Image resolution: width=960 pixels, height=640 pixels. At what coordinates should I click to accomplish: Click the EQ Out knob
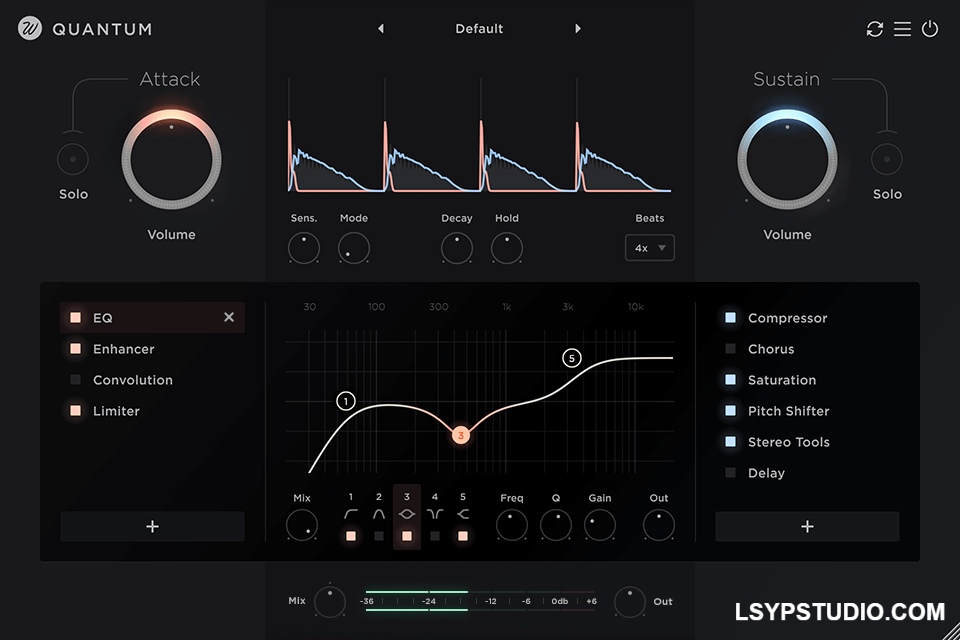tap(659, 525)
